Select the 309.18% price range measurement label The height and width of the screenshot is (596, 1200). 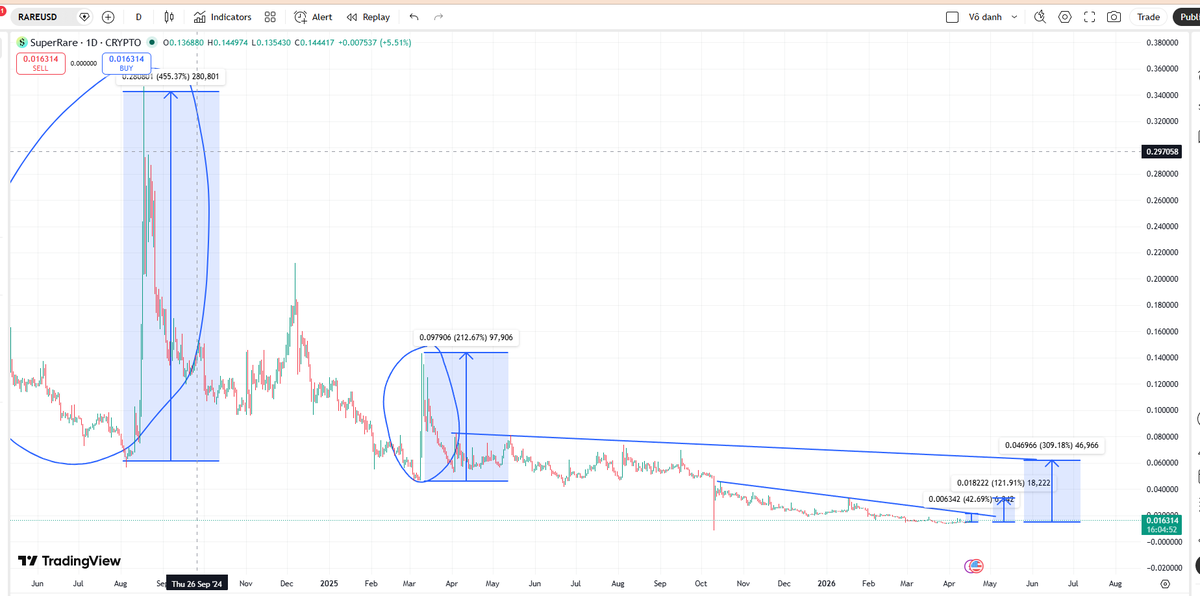(x=1051, y=445)
